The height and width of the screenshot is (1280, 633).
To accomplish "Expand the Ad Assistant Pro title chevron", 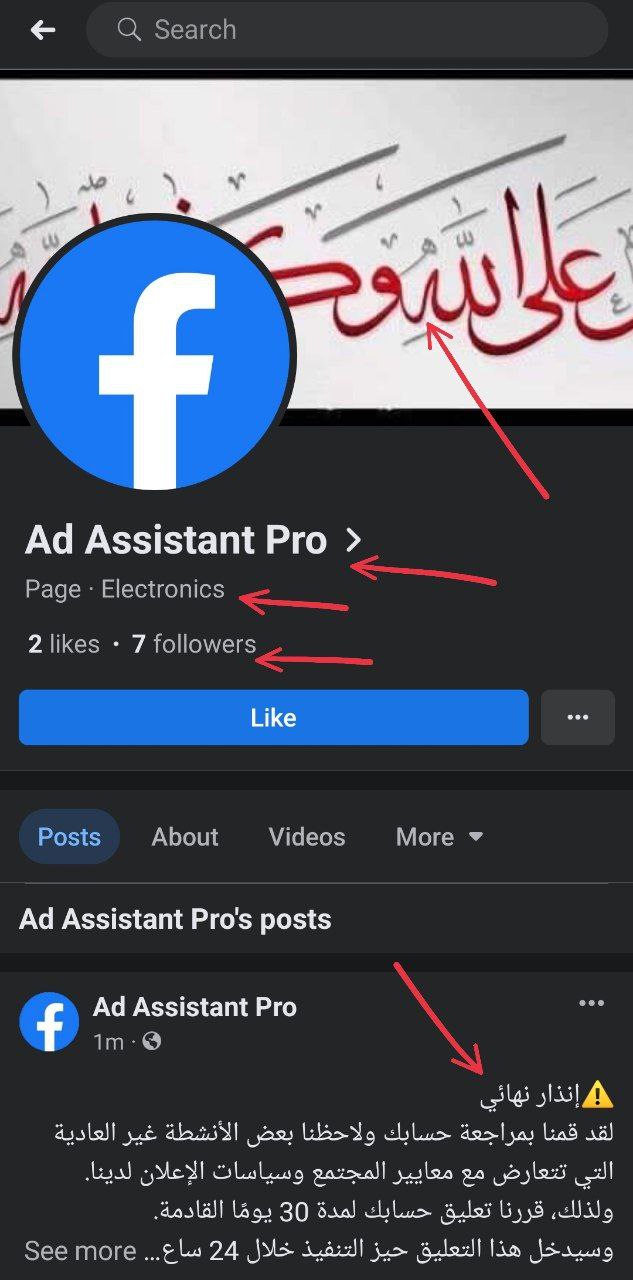I will tap(352, 541).
